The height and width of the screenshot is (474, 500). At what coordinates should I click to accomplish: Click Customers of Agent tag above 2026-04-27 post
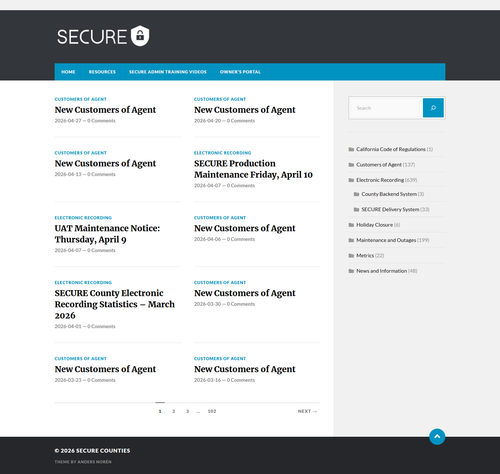click(x=81, y=99)
